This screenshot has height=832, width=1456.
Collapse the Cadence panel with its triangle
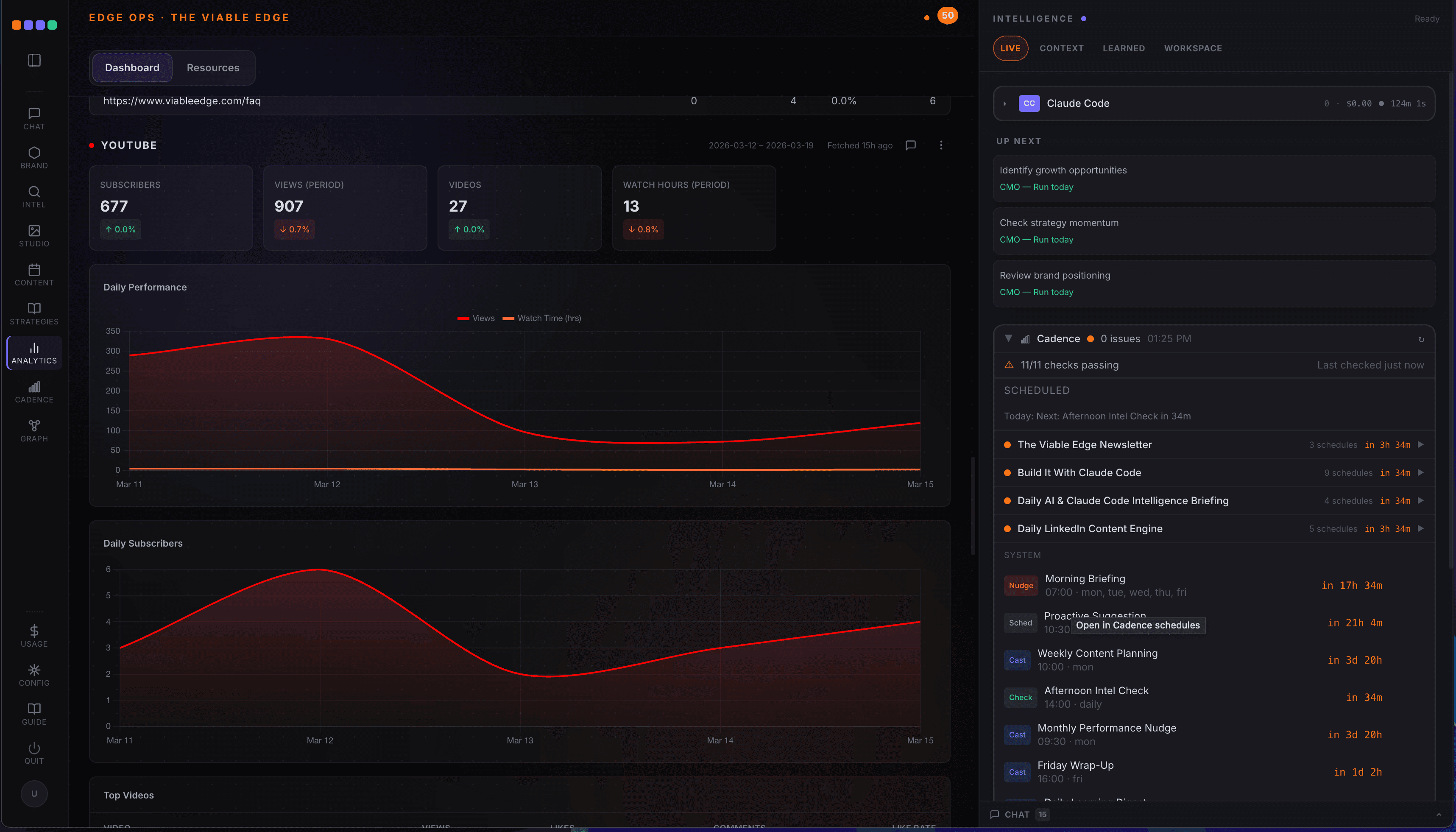tap(1009, 338)
